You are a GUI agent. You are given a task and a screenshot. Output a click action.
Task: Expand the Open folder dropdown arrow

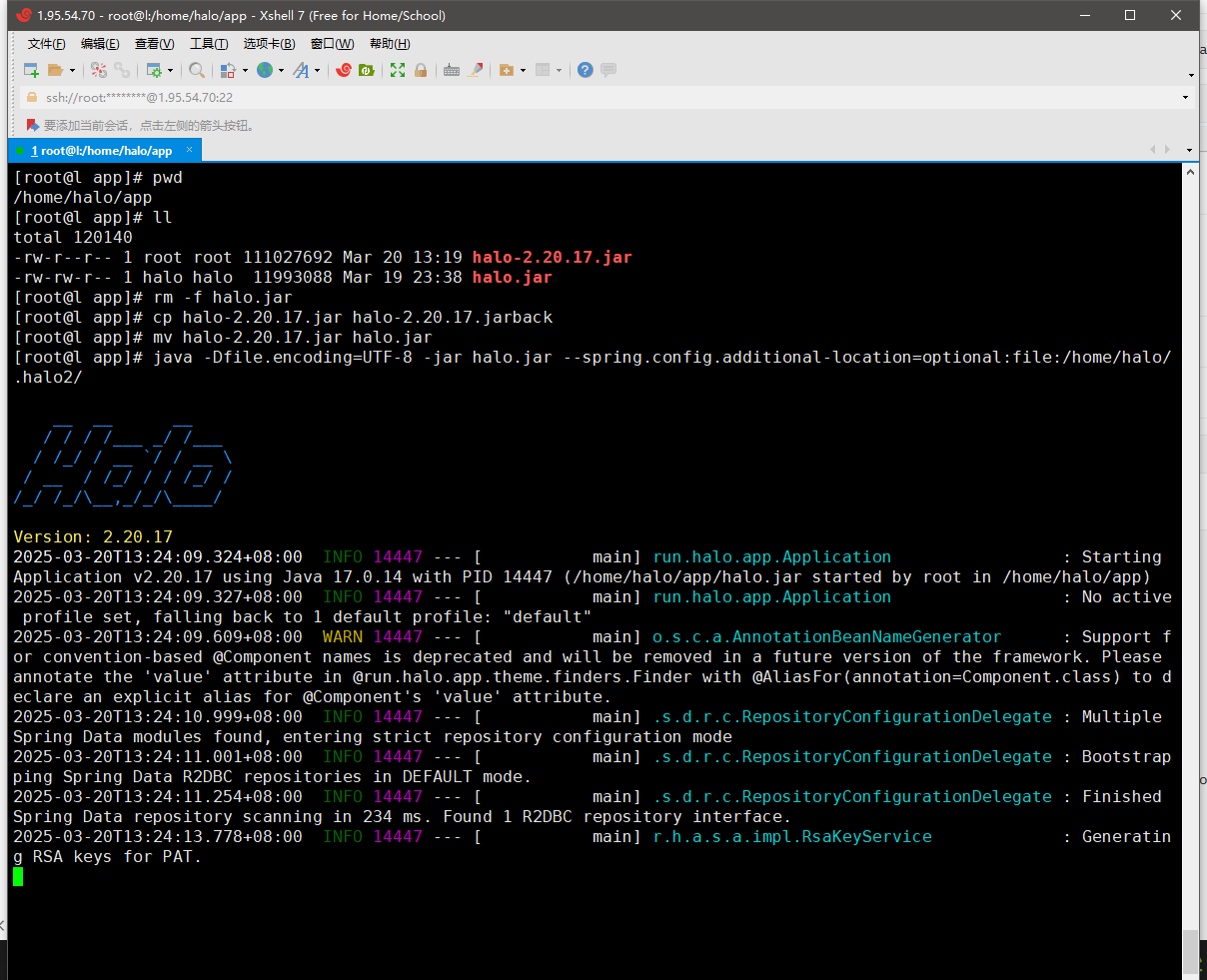click(72, 71)
